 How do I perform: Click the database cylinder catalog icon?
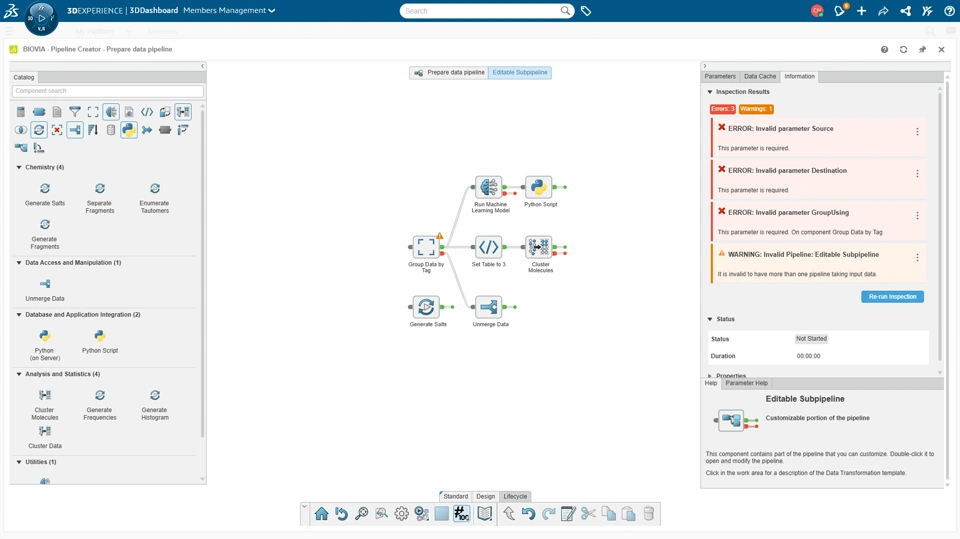(111, 130)
